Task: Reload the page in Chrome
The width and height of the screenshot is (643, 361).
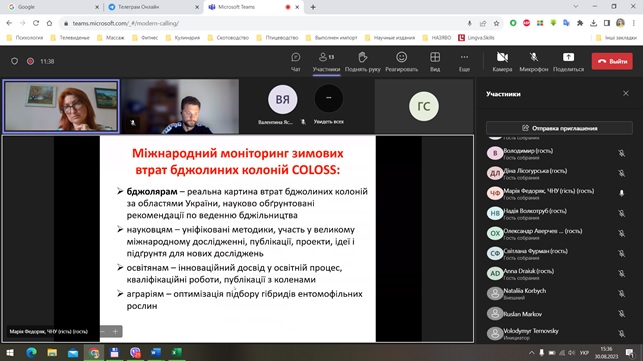Action: [x=36, y=23]
